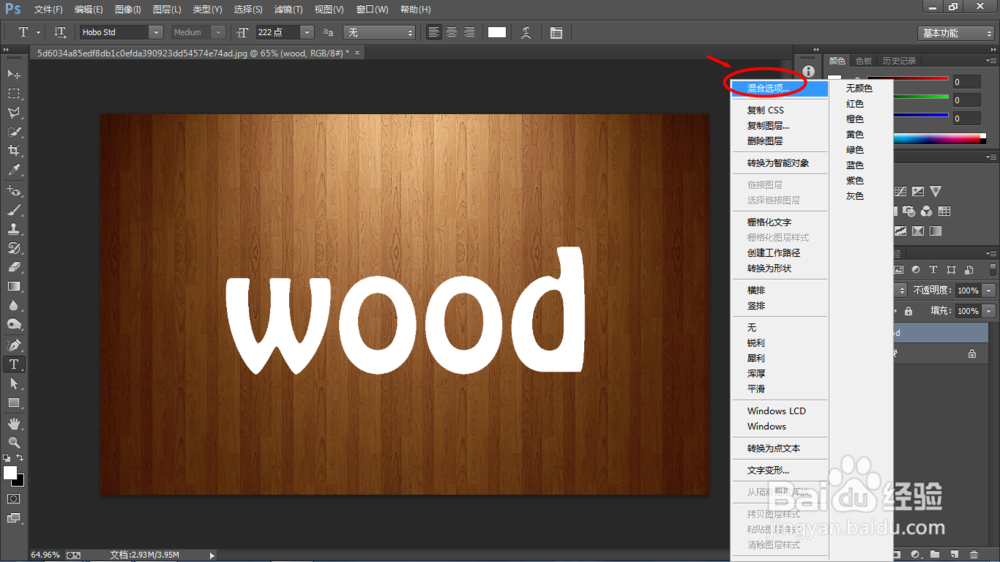The width and height of the screenshot is (1000, 562).
Task: Select the Move tool
Action: (x=14, y=74)
